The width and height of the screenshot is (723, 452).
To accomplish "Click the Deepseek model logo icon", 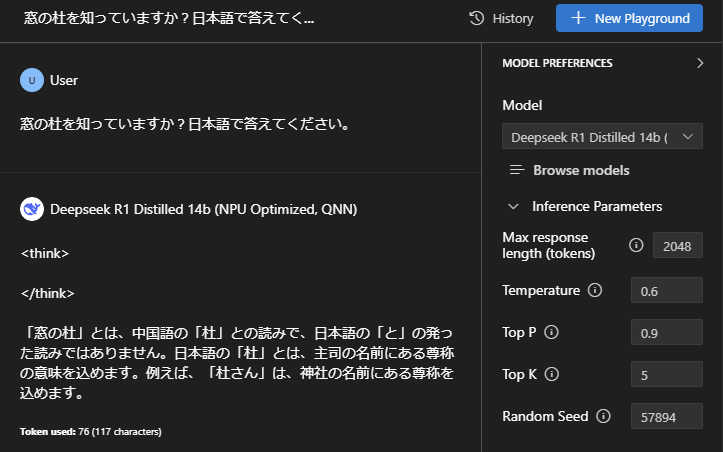I will click(32, 209).
